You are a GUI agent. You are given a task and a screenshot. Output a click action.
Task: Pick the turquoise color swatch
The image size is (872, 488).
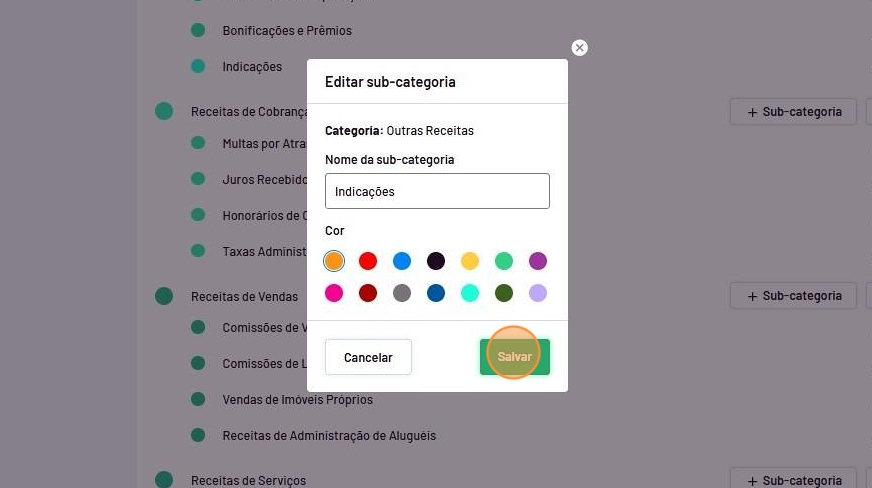coord(470,293)
